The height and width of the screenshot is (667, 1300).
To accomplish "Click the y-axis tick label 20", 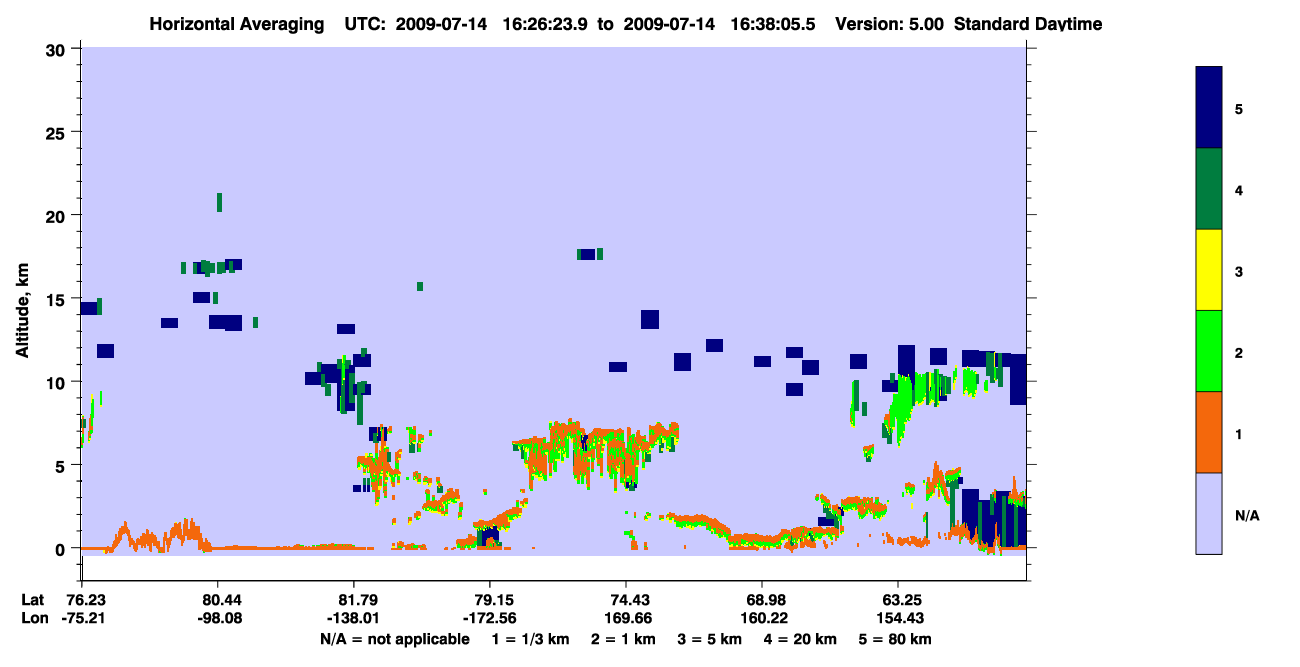I will tap(58, 215).
